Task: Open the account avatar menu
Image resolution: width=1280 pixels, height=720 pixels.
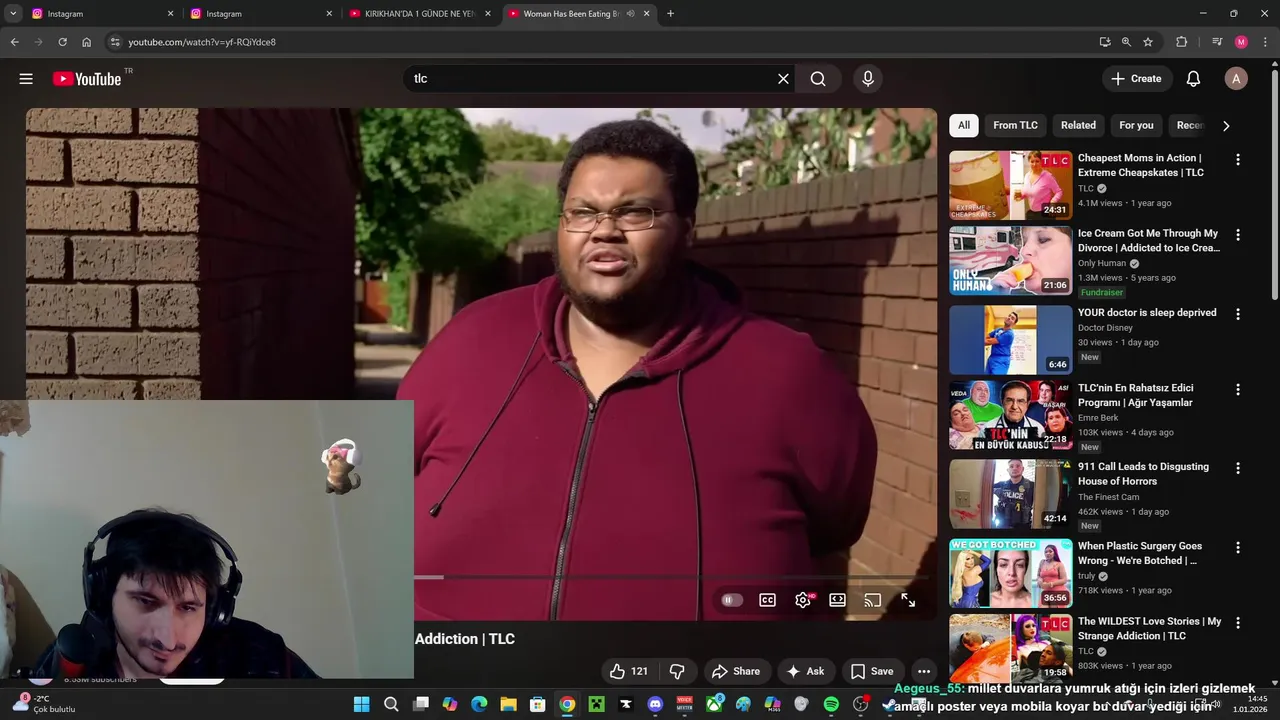Action: [1236, 79]
